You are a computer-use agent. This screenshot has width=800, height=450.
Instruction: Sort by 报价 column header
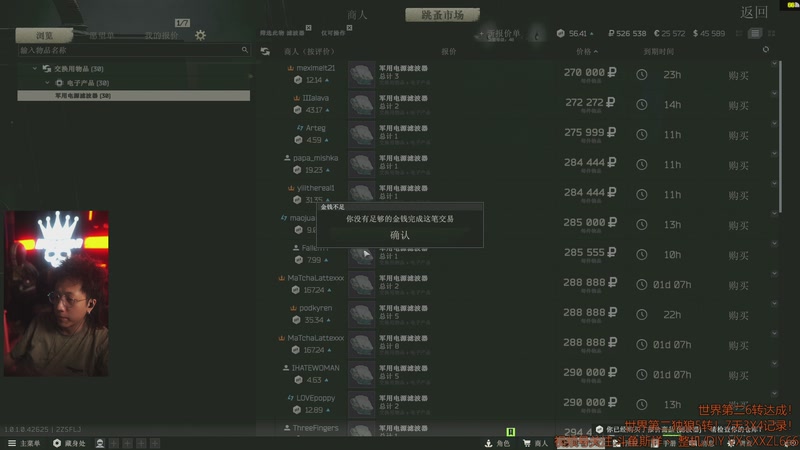click(x=448, y=52)
